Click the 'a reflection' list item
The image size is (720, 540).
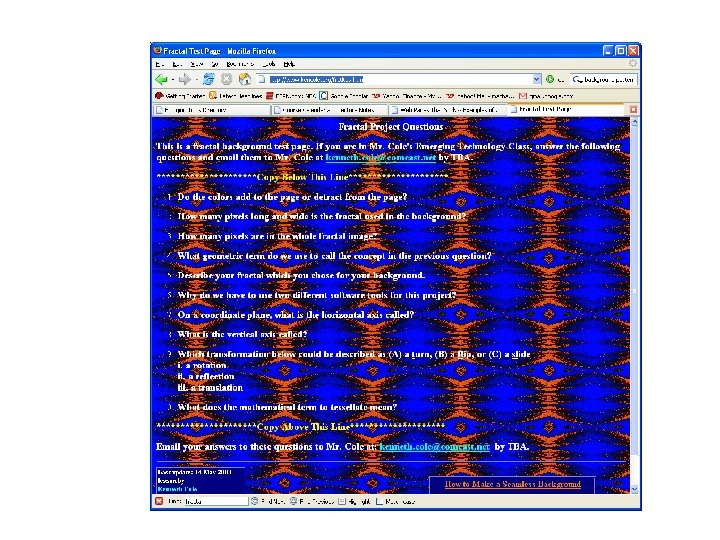(206, 377)
